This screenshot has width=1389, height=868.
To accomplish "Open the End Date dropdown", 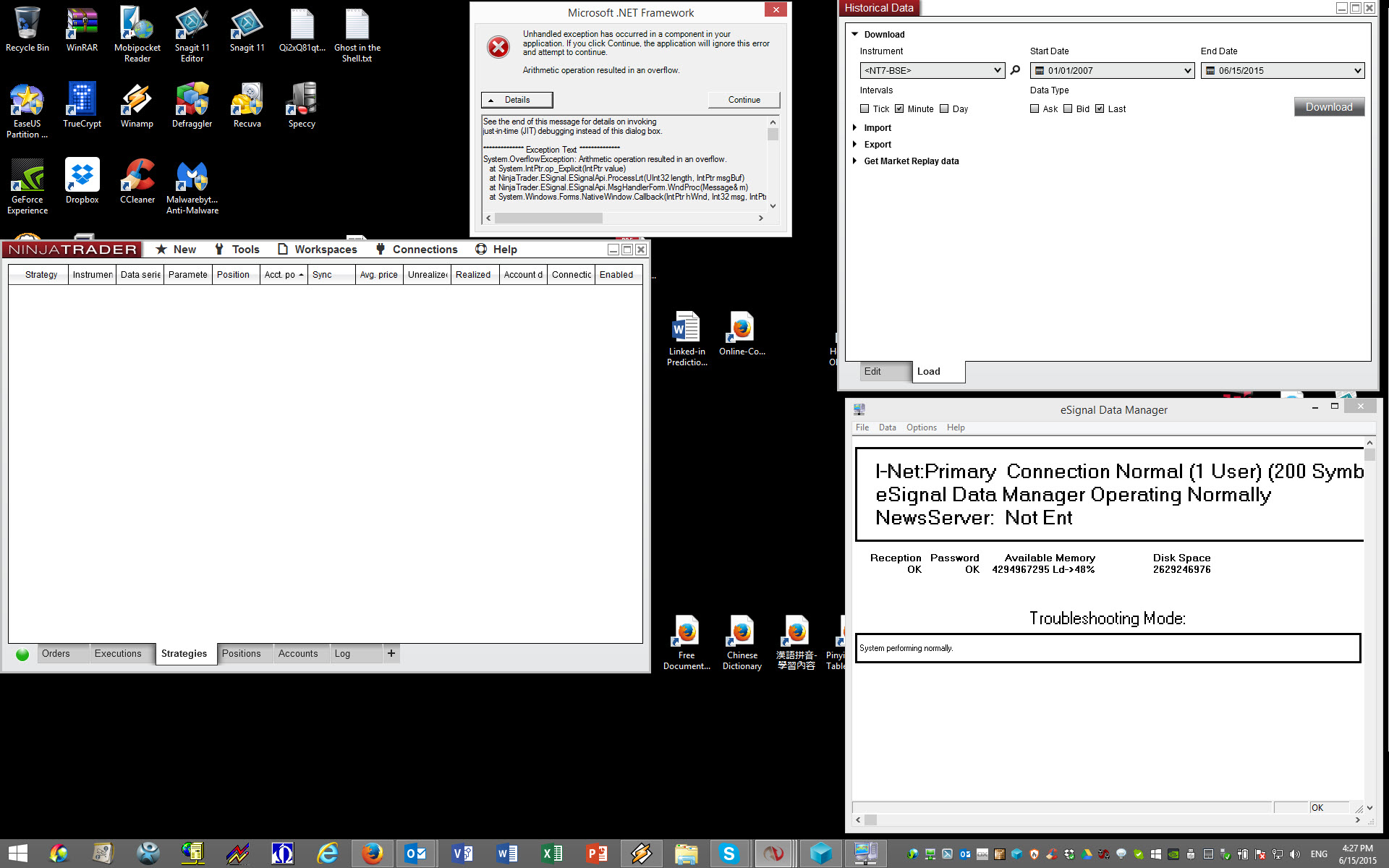I will pos(1357,70).
